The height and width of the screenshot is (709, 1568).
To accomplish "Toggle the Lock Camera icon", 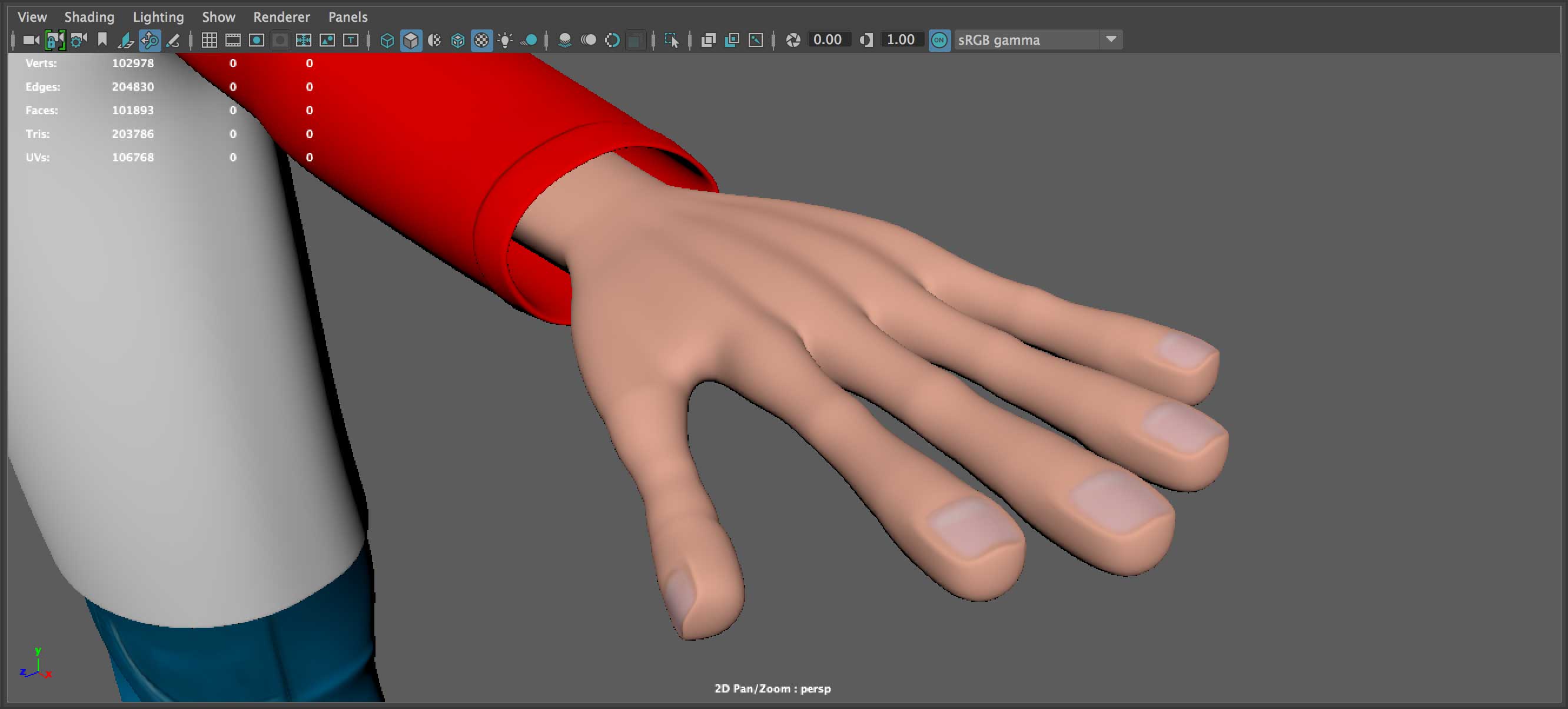I will click(x=55, y=40).
